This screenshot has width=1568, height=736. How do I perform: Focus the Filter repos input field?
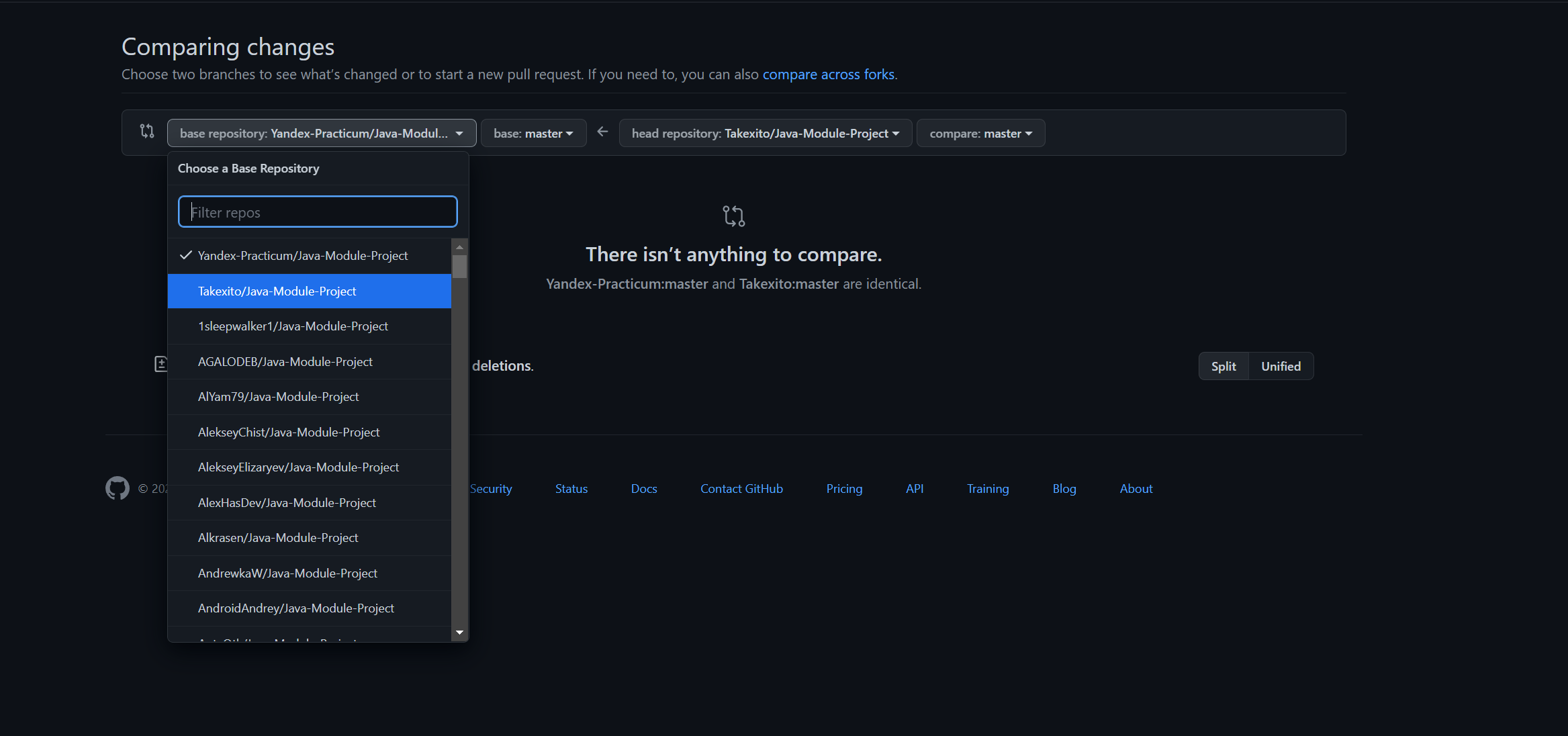pos(318,212)
